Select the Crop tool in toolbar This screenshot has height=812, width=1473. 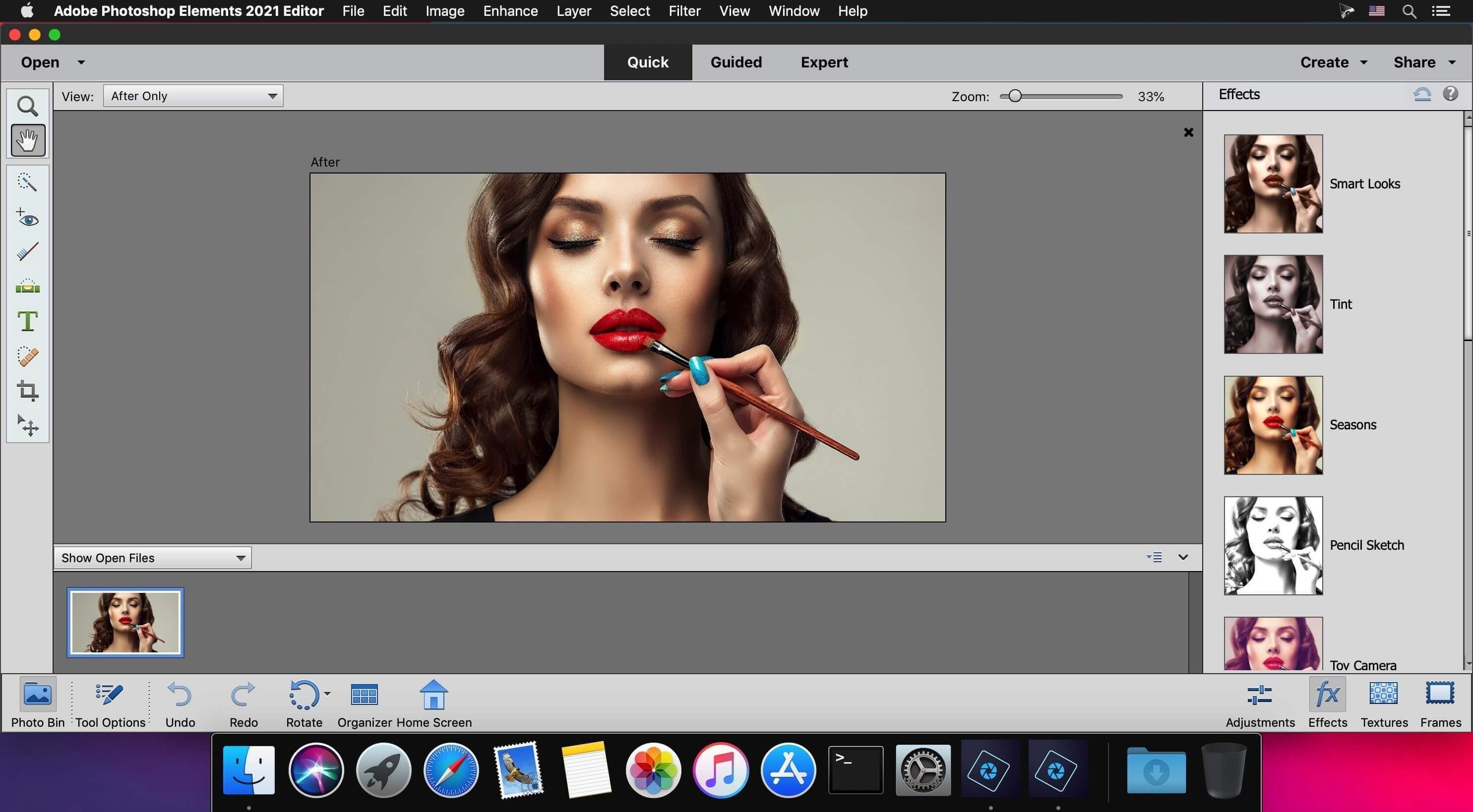coord(27,390)
